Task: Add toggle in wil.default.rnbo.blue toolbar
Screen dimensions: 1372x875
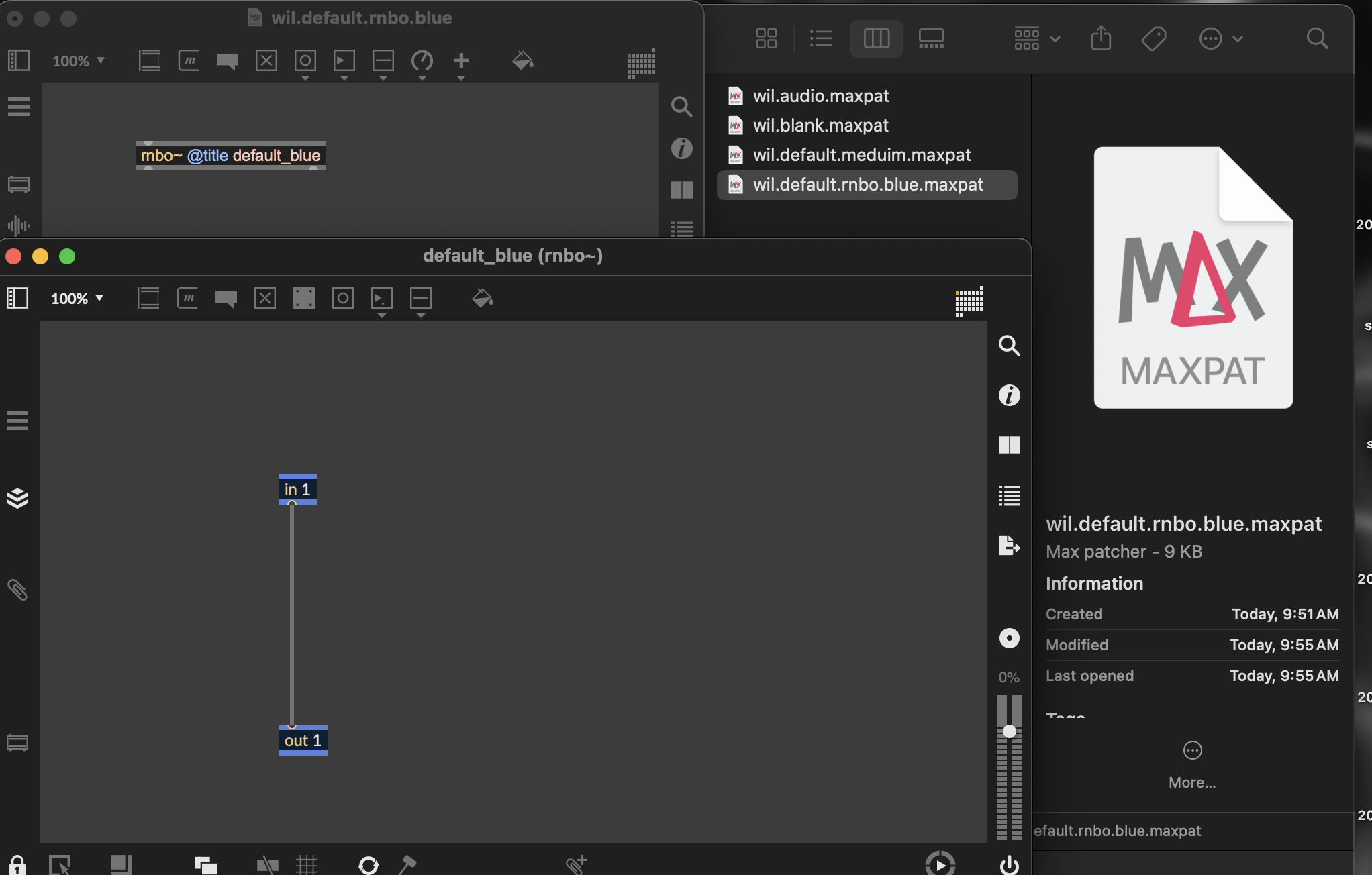Action: tap(266, 60)
